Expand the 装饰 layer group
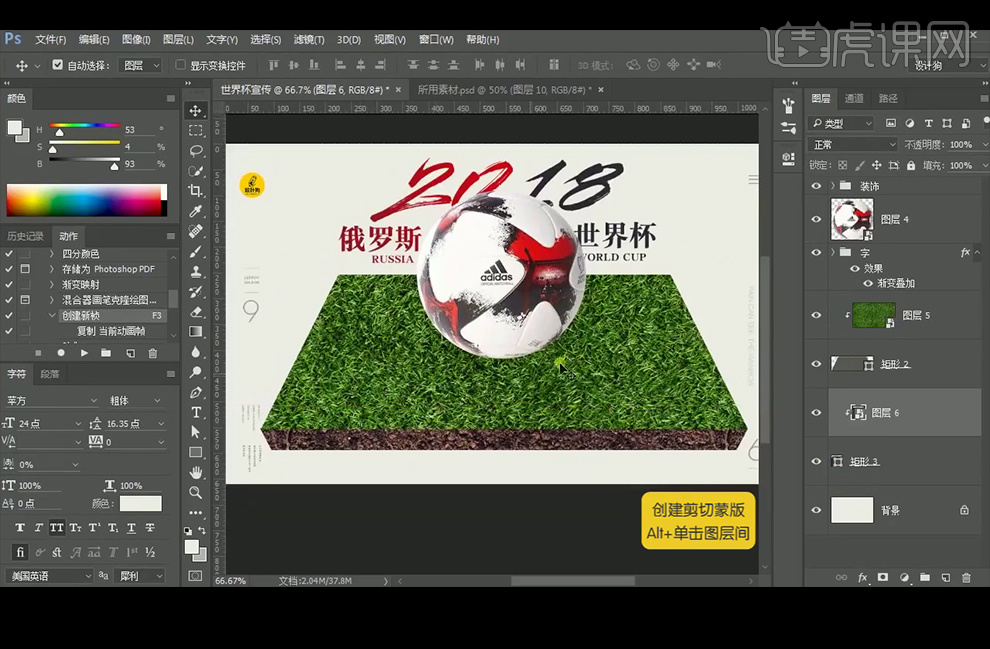Screen dimensions: 990x649 click(829, 186)
